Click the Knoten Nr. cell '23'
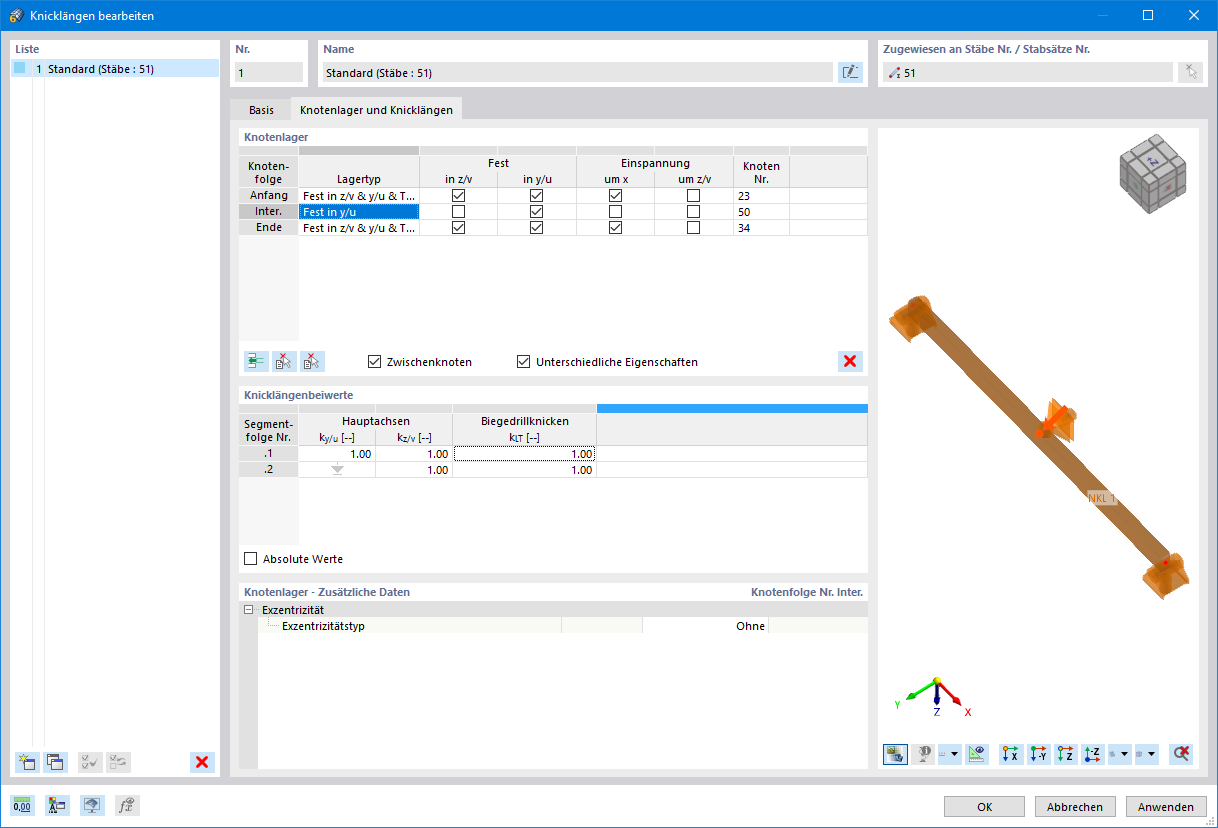The height and width of the screenshot is (828, 1218). 761,196
